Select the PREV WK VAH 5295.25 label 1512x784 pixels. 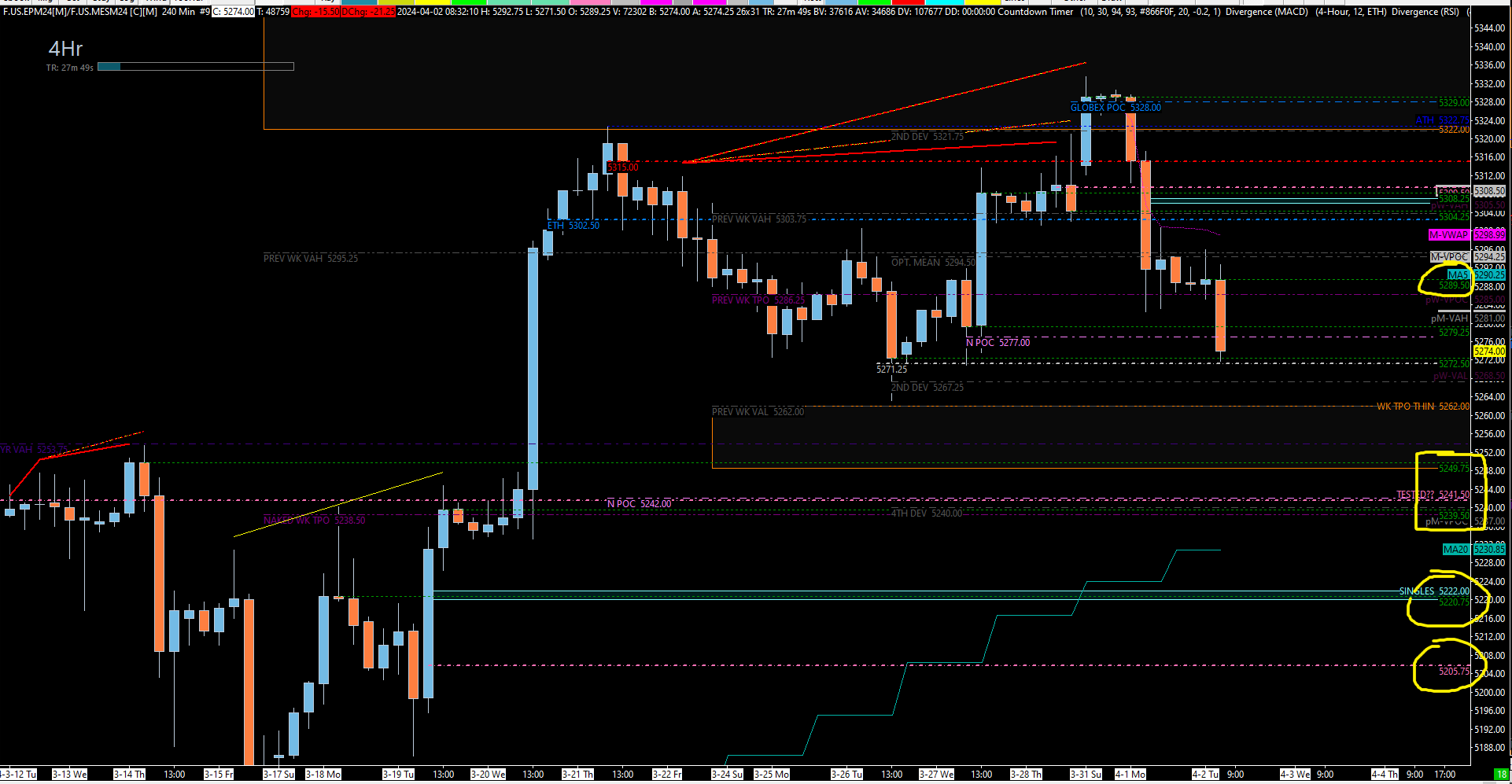[x=310, y=259]
